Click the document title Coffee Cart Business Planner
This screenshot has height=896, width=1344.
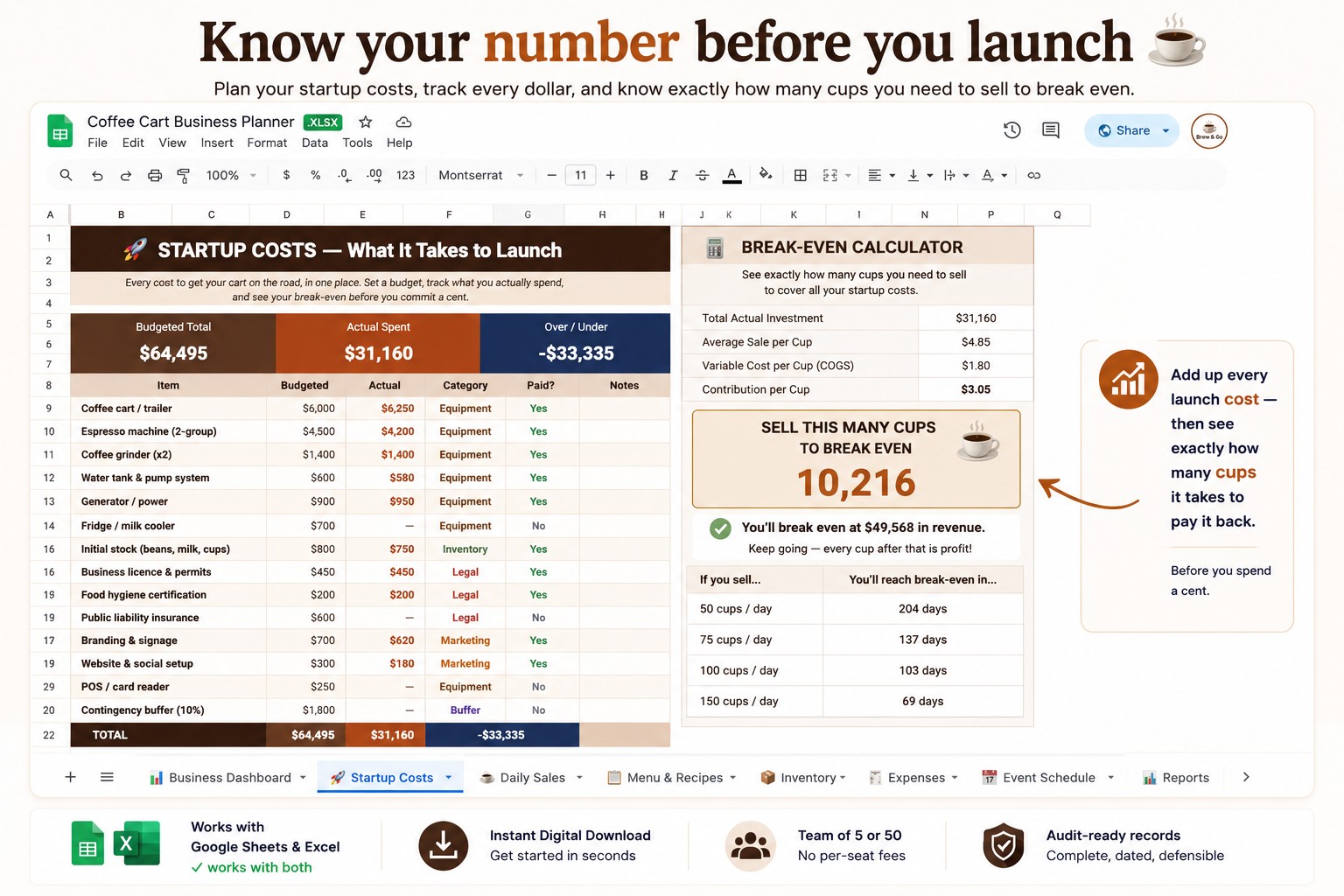(x=191, y=122)
